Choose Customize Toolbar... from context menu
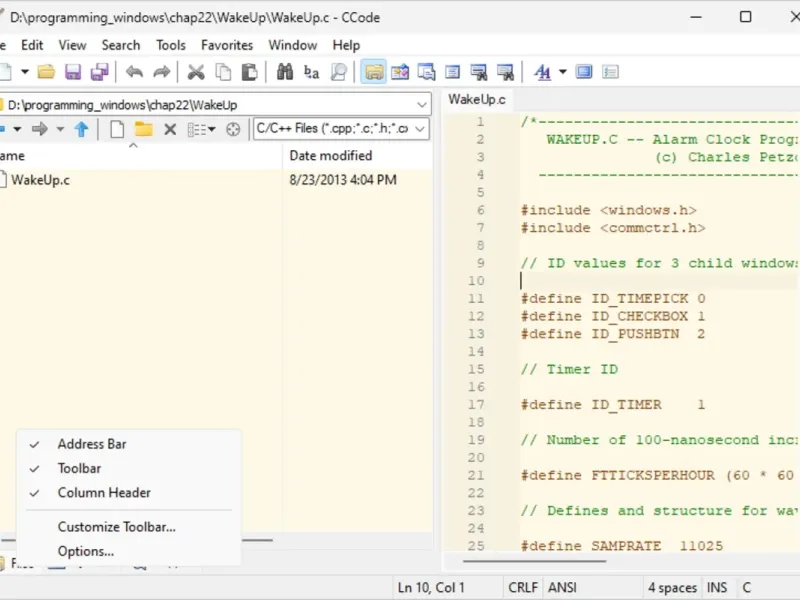 point(116,527)
